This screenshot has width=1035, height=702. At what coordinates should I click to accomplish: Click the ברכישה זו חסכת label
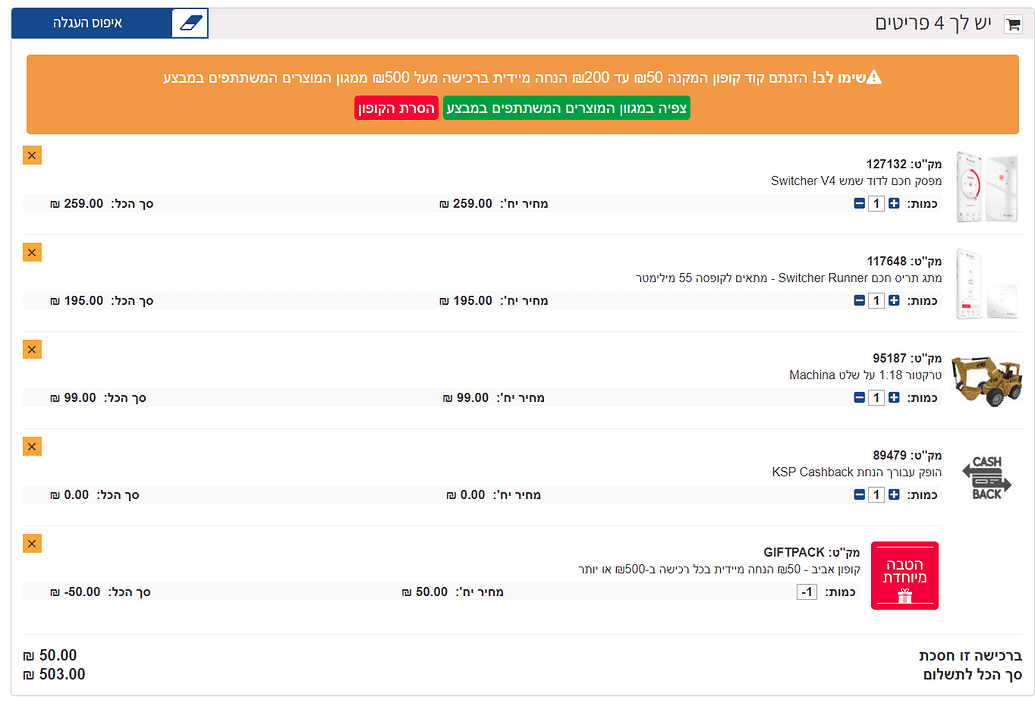(970, 656)
